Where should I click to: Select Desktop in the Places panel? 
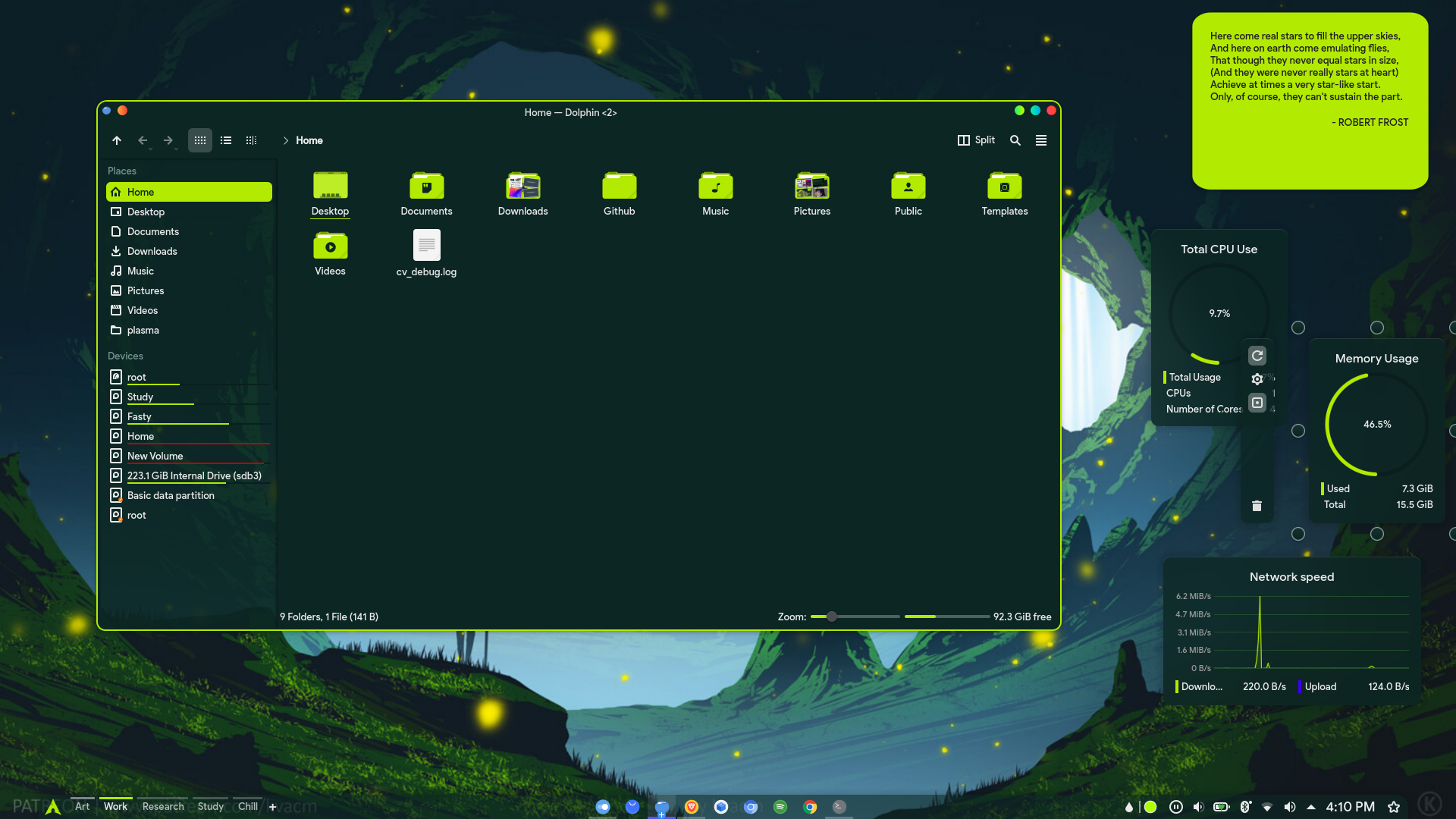click(x=189, y=212)
